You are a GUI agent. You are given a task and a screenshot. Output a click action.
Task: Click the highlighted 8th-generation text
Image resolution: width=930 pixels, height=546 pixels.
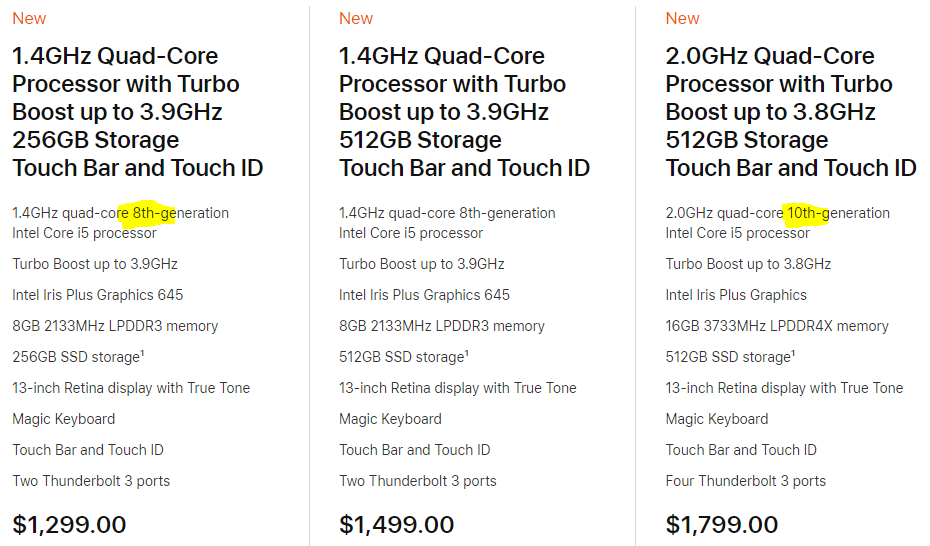pyautogui.click(x=154, y=213)
